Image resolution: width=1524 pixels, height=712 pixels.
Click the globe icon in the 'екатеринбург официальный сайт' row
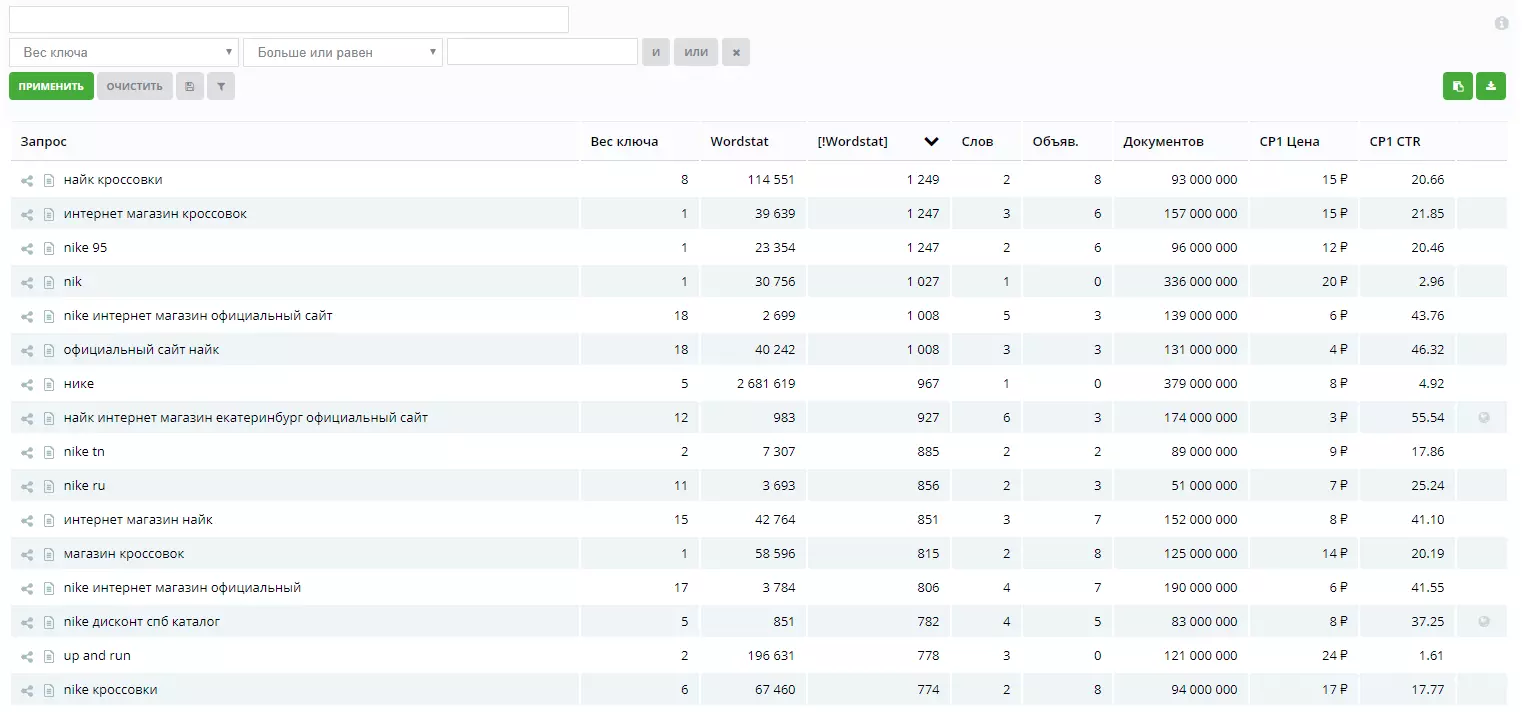[x=1484, y=418]
